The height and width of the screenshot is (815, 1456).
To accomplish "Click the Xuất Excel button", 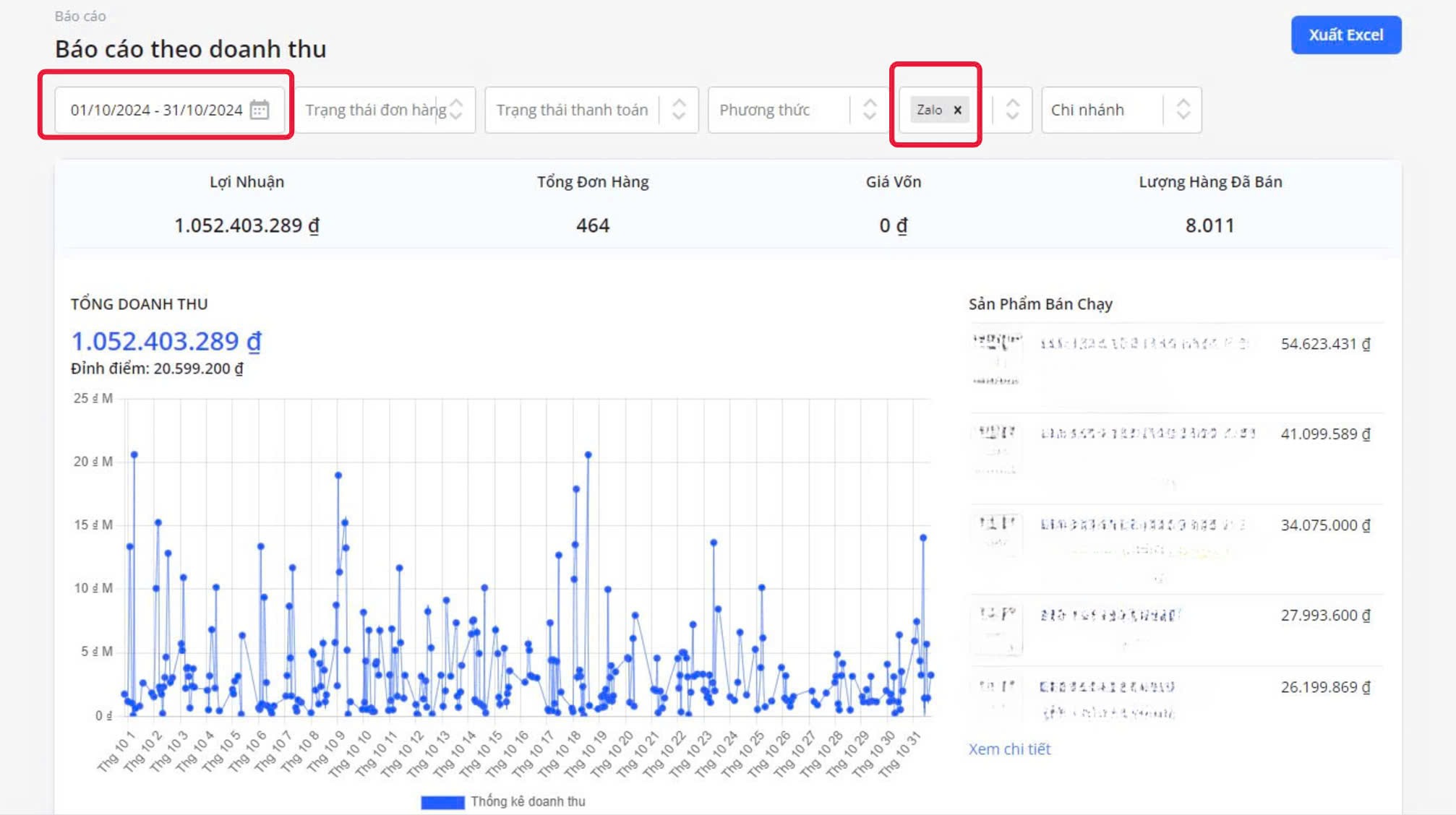I will click(x=1345, y=35).
